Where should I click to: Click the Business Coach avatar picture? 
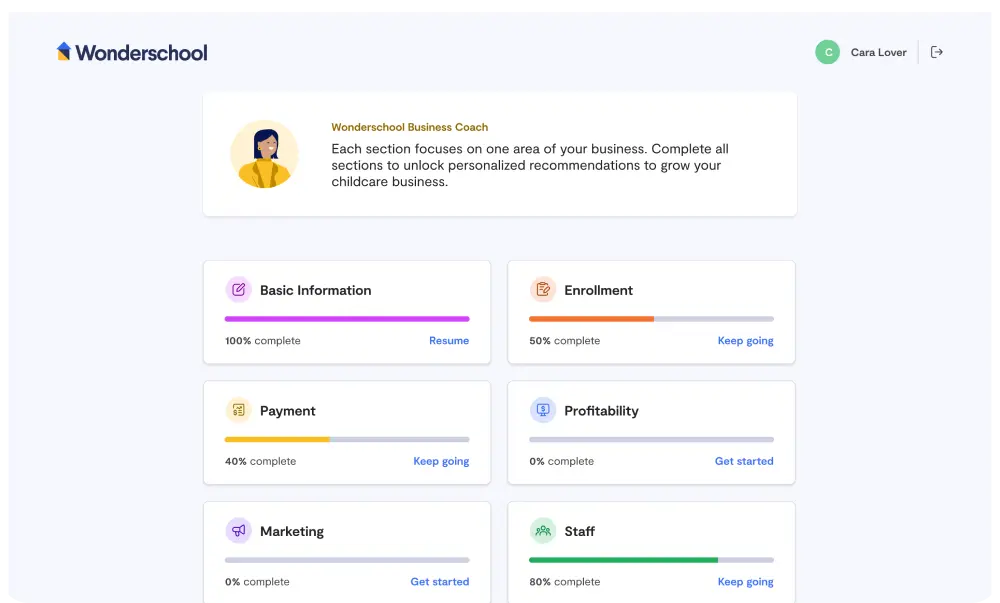click(264, 154)
